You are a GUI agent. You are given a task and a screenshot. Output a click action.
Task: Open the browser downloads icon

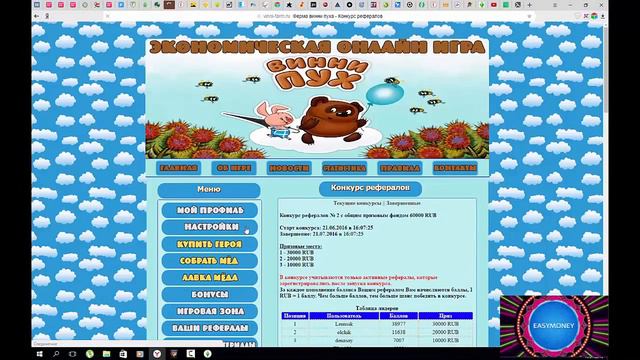coord(603,16)
